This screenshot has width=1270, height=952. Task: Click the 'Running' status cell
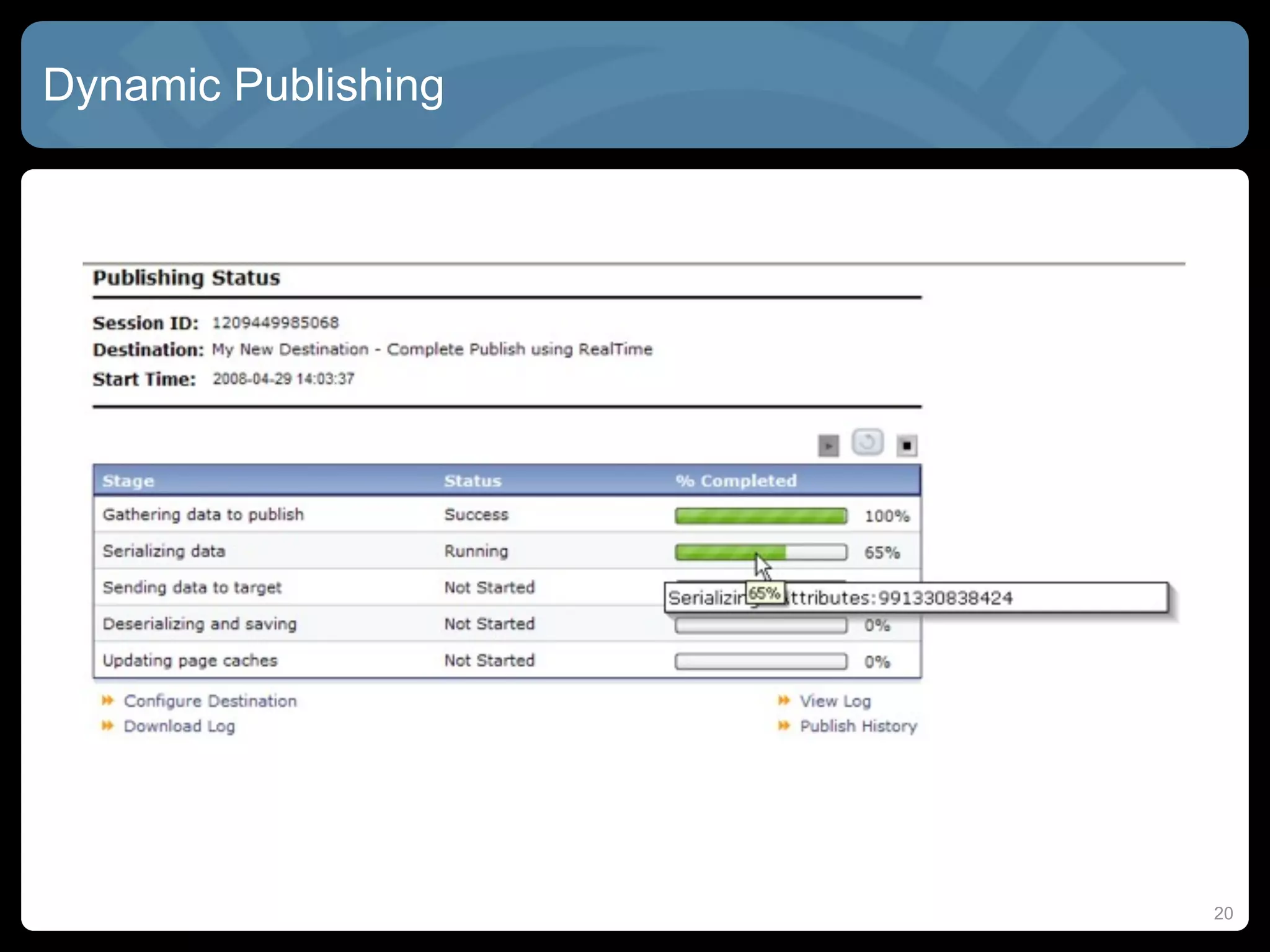tap(476, 551)
